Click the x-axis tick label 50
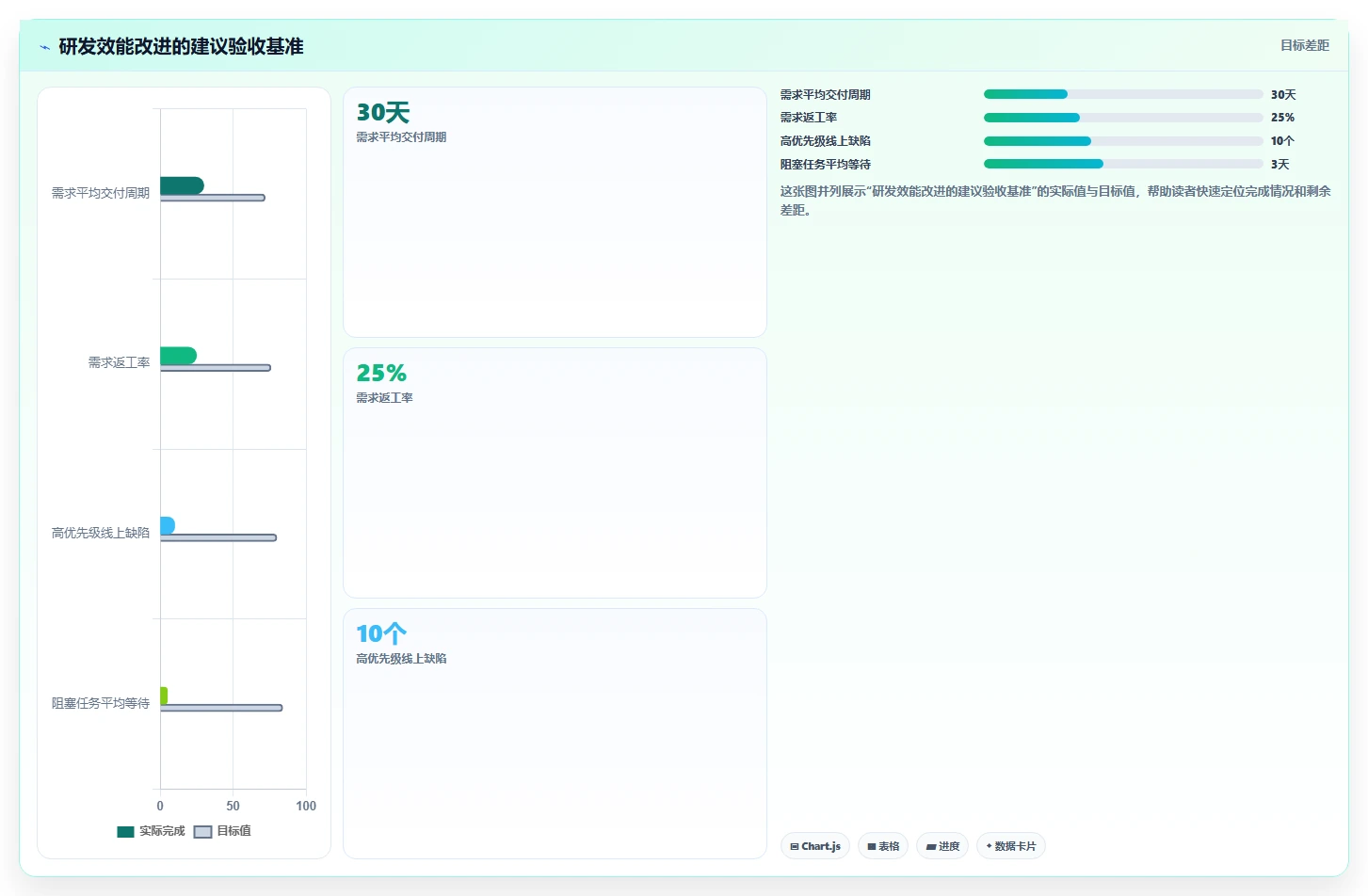 tap(233, 806)
